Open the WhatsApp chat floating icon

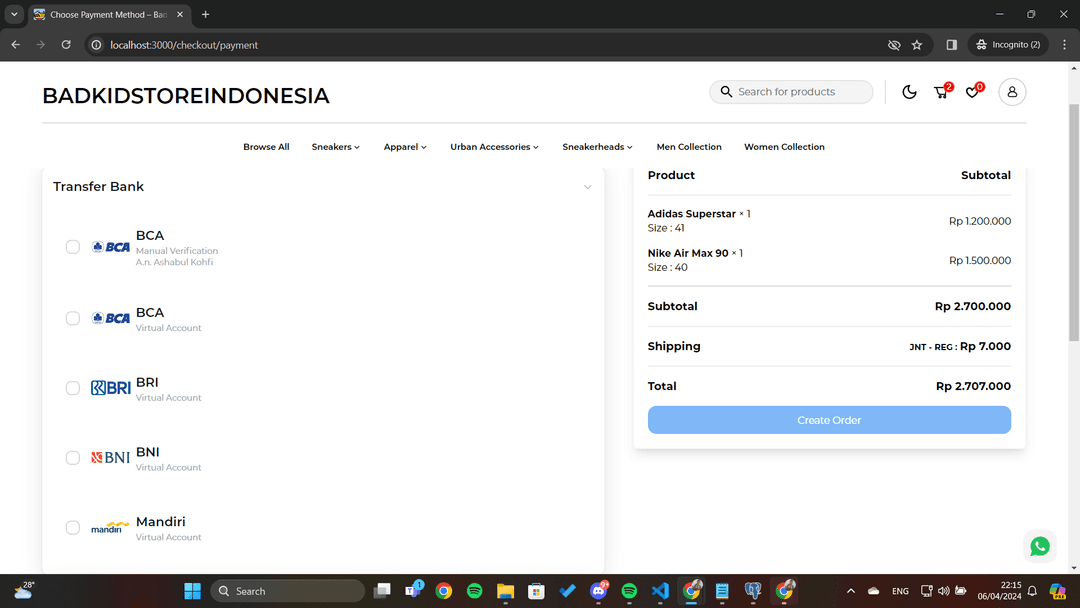(1039, 546)
